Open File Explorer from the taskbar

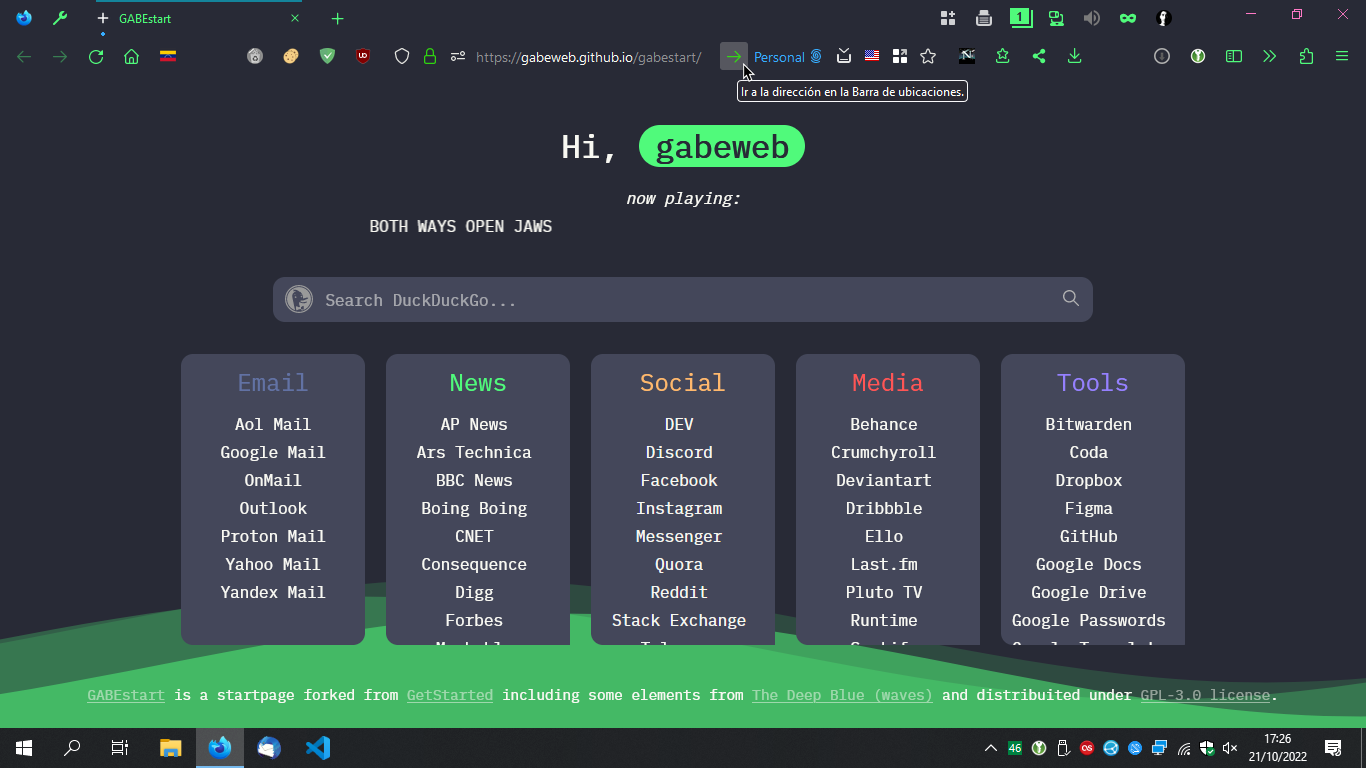171,747
